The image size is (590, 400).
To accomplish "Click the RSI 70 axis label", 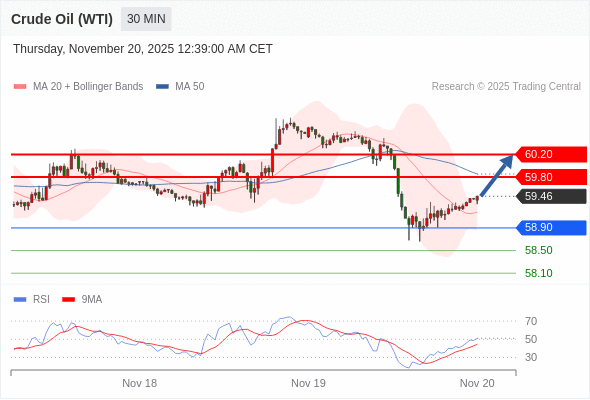I will 531,321.
